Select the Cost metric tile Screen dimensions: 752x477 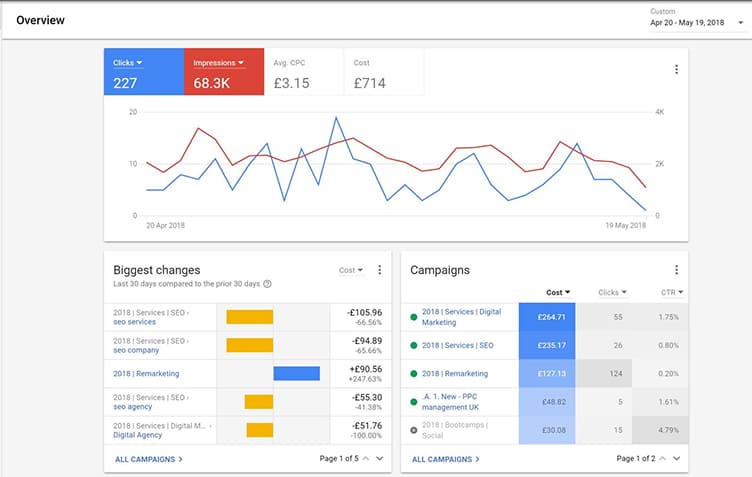point(384,73)
